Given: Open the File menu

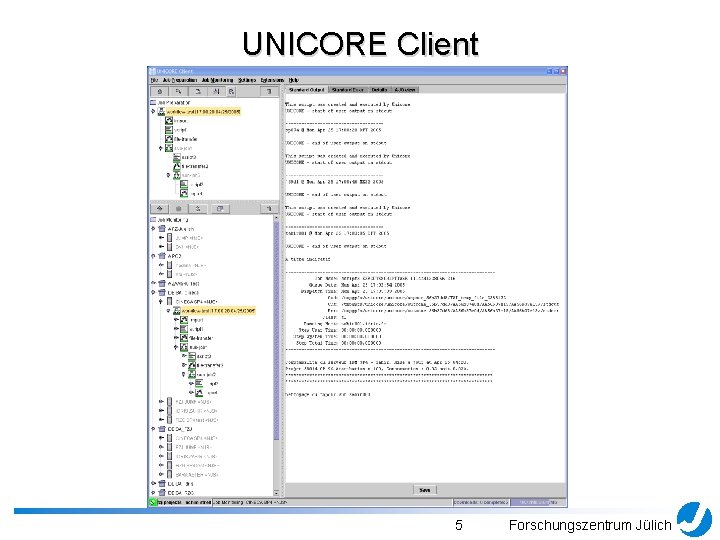Looking at the screenshot, I should pyautogui.click(x=154, y=80).
